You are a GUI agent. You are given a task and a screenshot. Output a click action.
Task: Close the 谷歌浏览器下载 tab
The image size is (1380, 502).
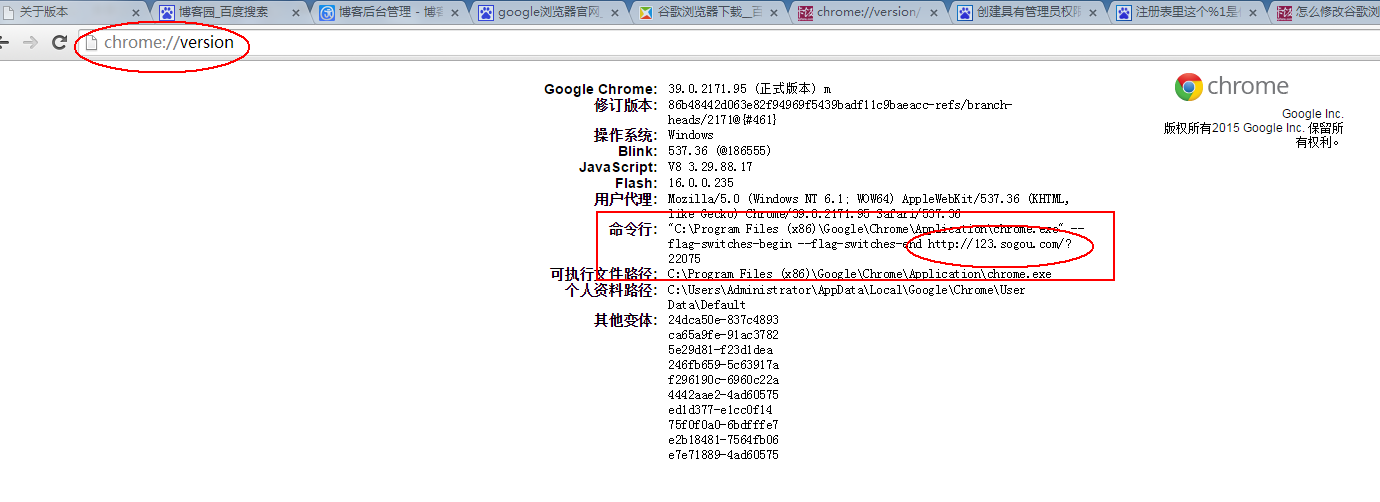(x=775, y=14)
